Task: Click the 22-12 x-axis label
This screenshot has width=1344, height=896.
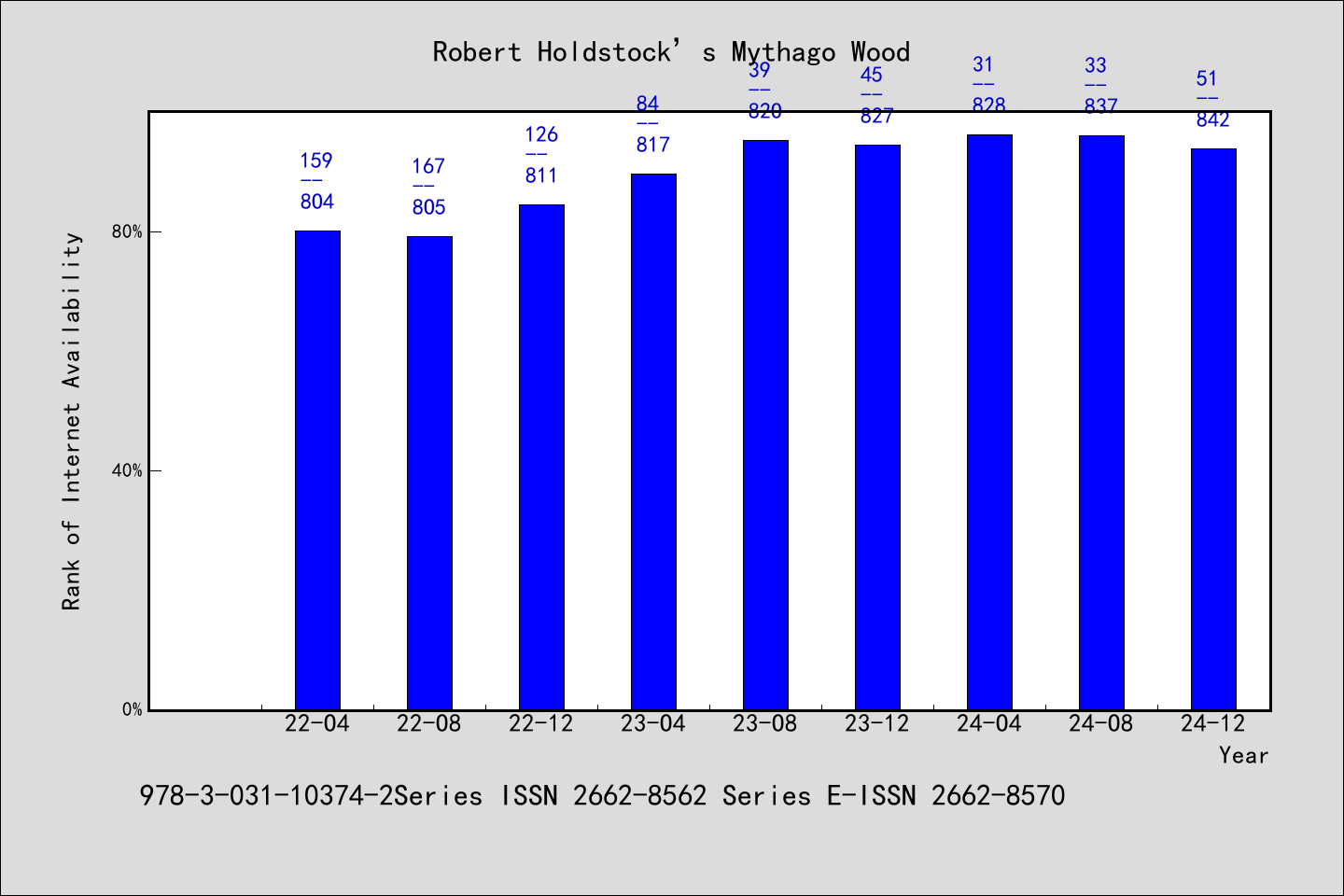Action: 541,723
